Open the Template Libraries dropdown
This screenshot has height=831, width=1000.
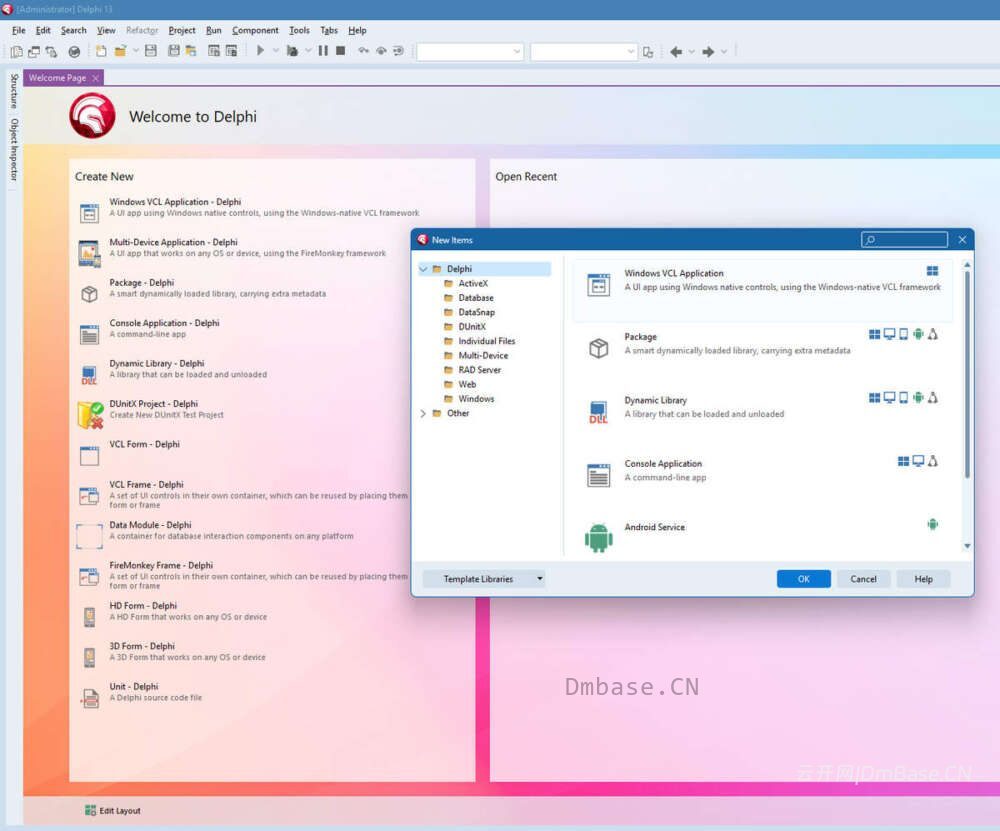484,578
